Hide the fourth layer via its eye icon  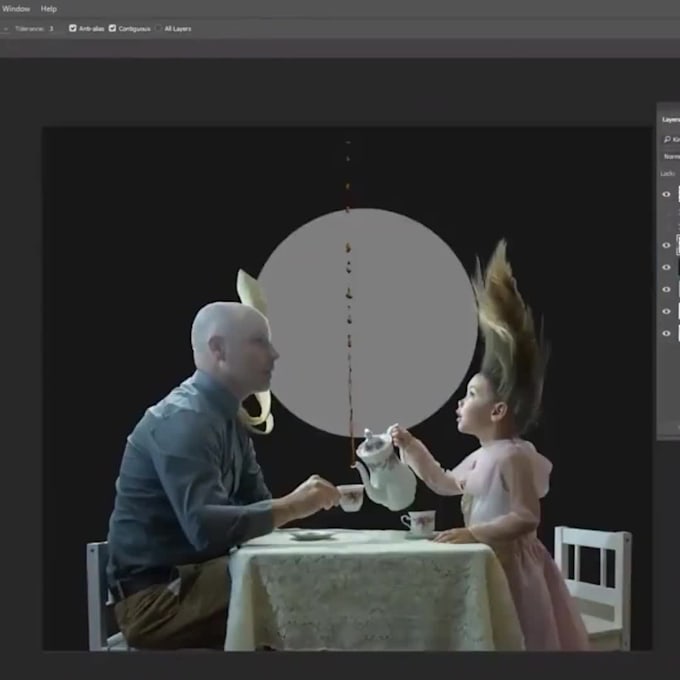[667, 290]
